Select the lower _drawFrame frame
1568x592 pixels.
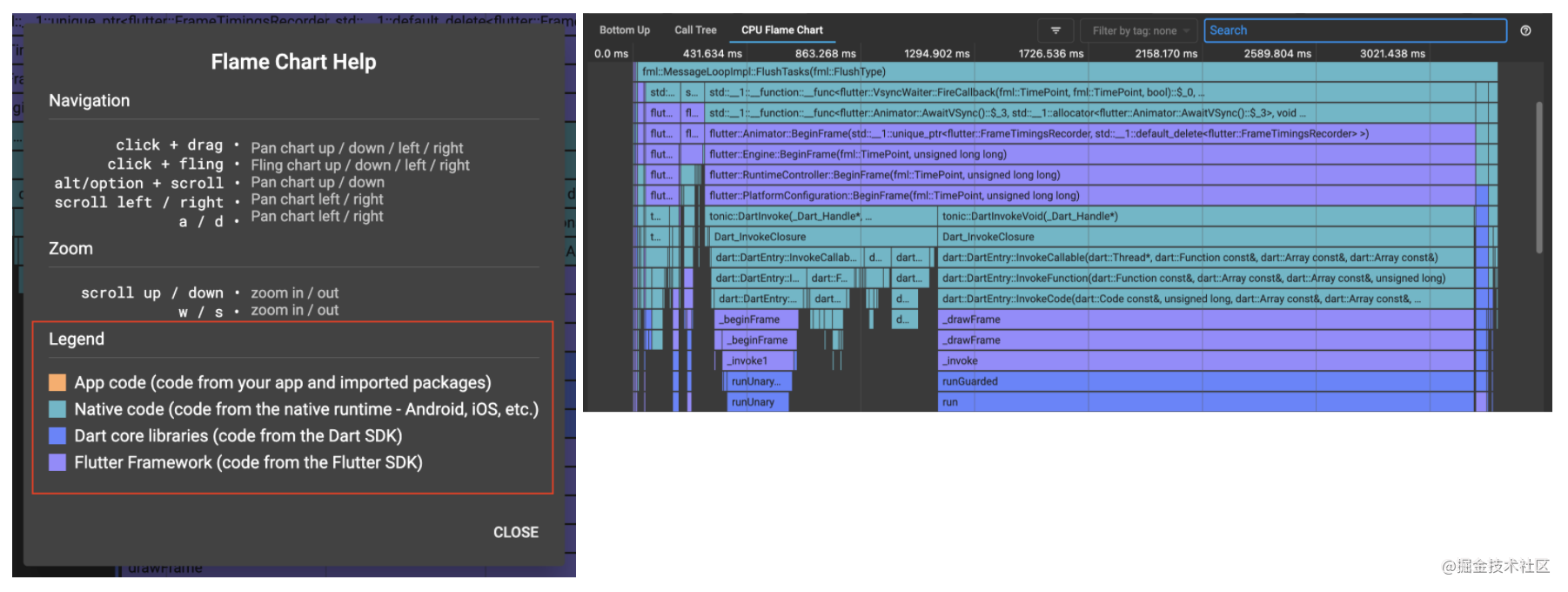click(1207, 340)
